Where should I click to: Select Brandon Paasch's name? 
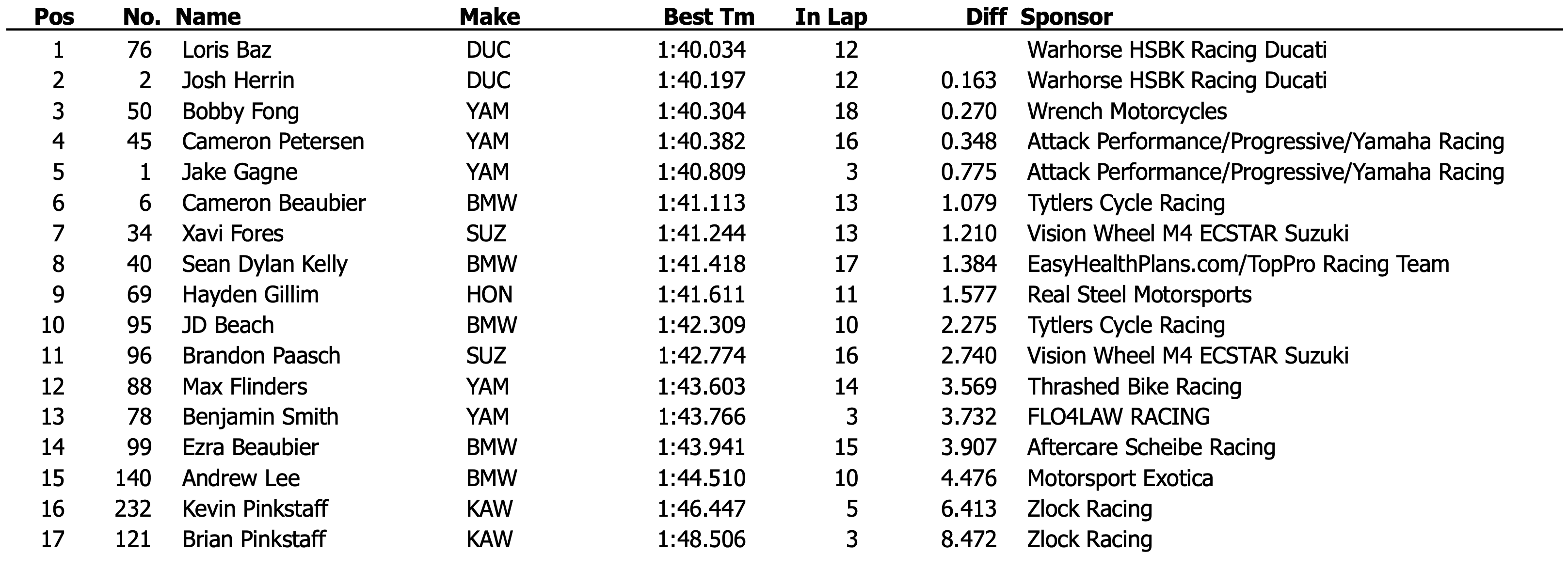tap(261, 356)
